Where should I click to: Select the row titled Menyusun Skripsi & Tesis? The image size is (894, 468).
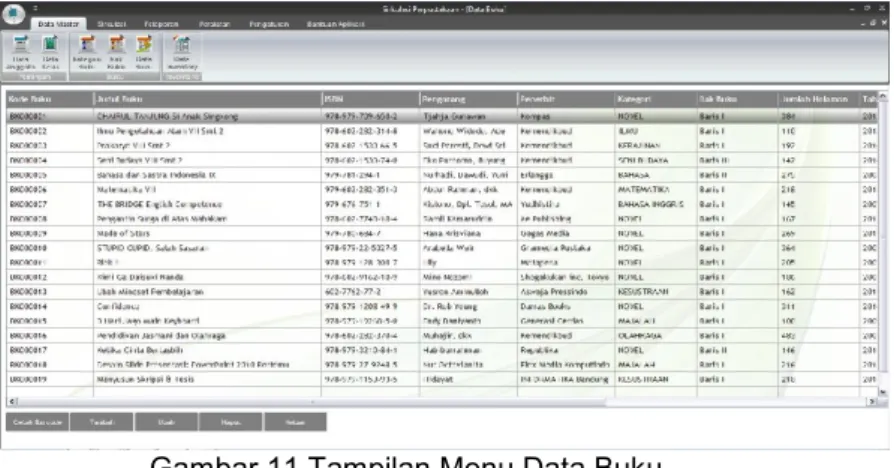pyautogui.click(x=442, y=379)
